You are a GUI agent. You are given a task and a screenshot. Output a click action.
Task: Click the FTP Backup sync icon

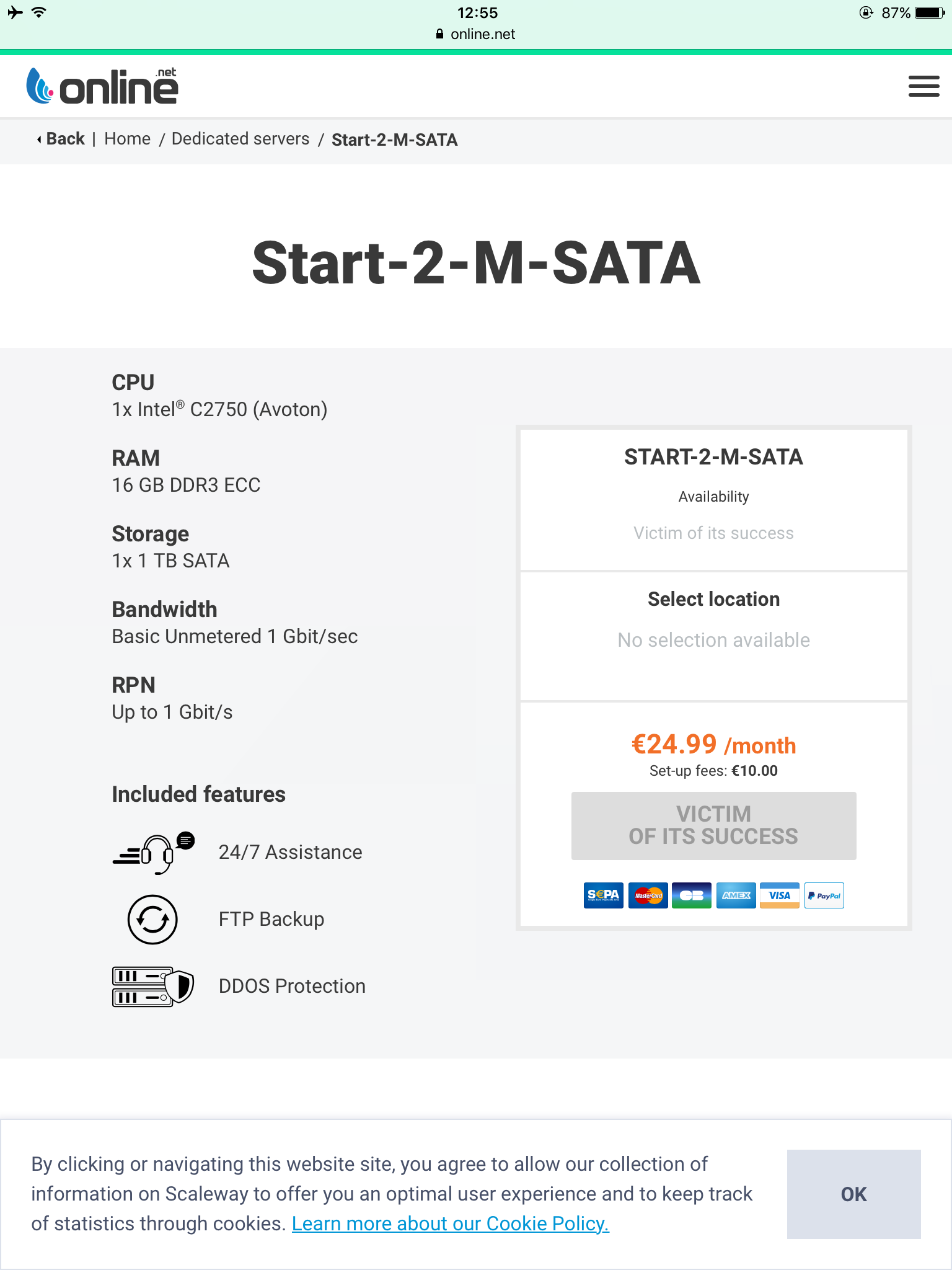(152, 920)
